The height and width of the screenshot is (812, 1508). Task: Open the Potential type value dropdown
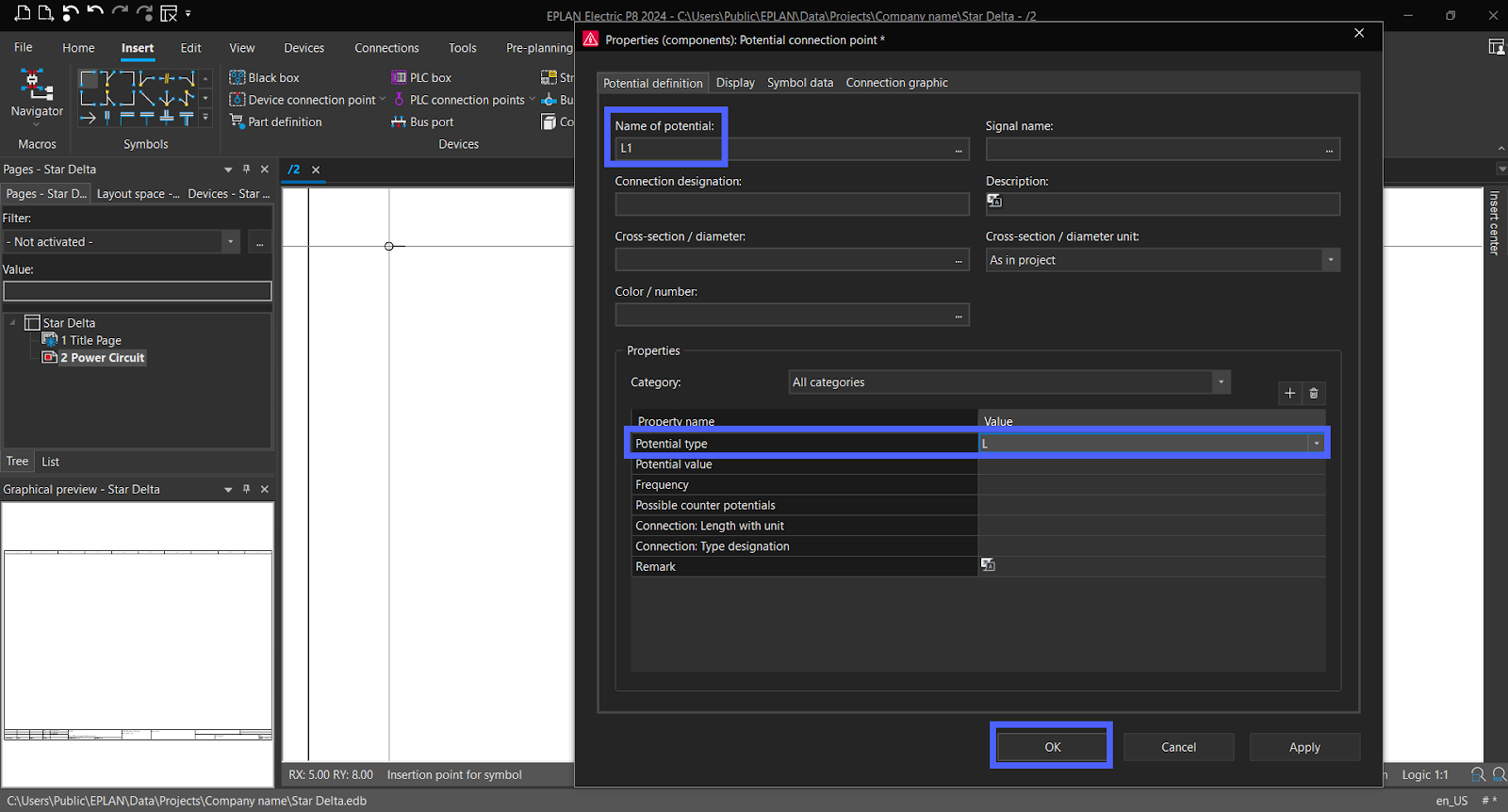point(1316,444)
